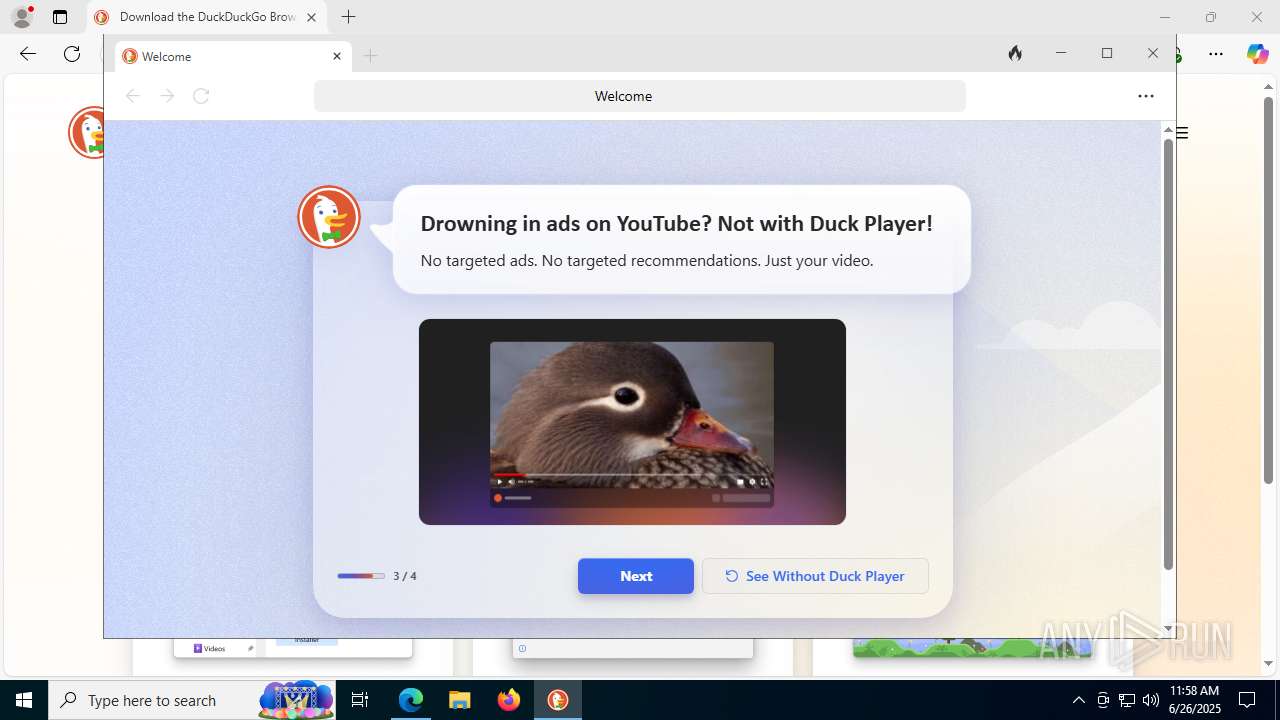Image resolution: width=1280 pixels, height=720 pixels.
Task: Click DuckDuckGo browser reload icon
Action: point(201,96)
